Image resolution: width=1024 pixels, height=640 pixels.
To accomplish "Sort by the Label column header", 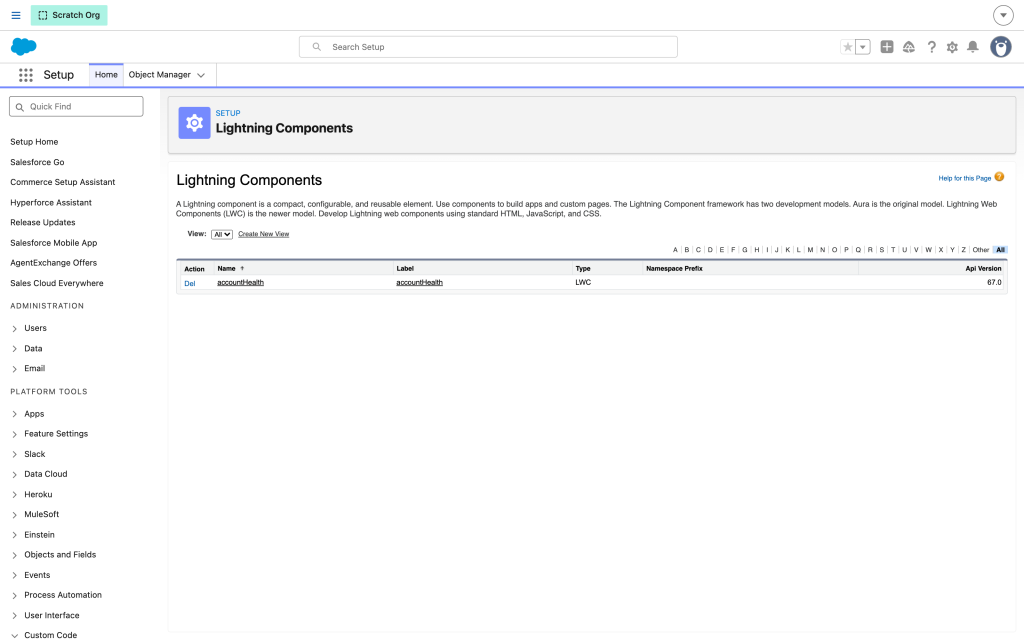I will tap(405, 268).
